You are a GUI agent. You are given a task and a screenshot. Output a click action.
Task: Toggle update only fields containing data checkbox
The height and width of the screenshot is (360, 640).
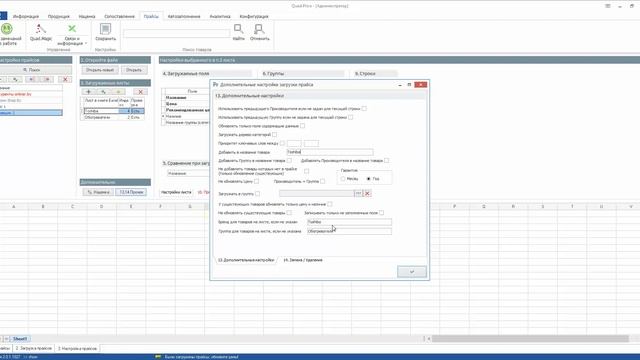click(x=302, y=126)
